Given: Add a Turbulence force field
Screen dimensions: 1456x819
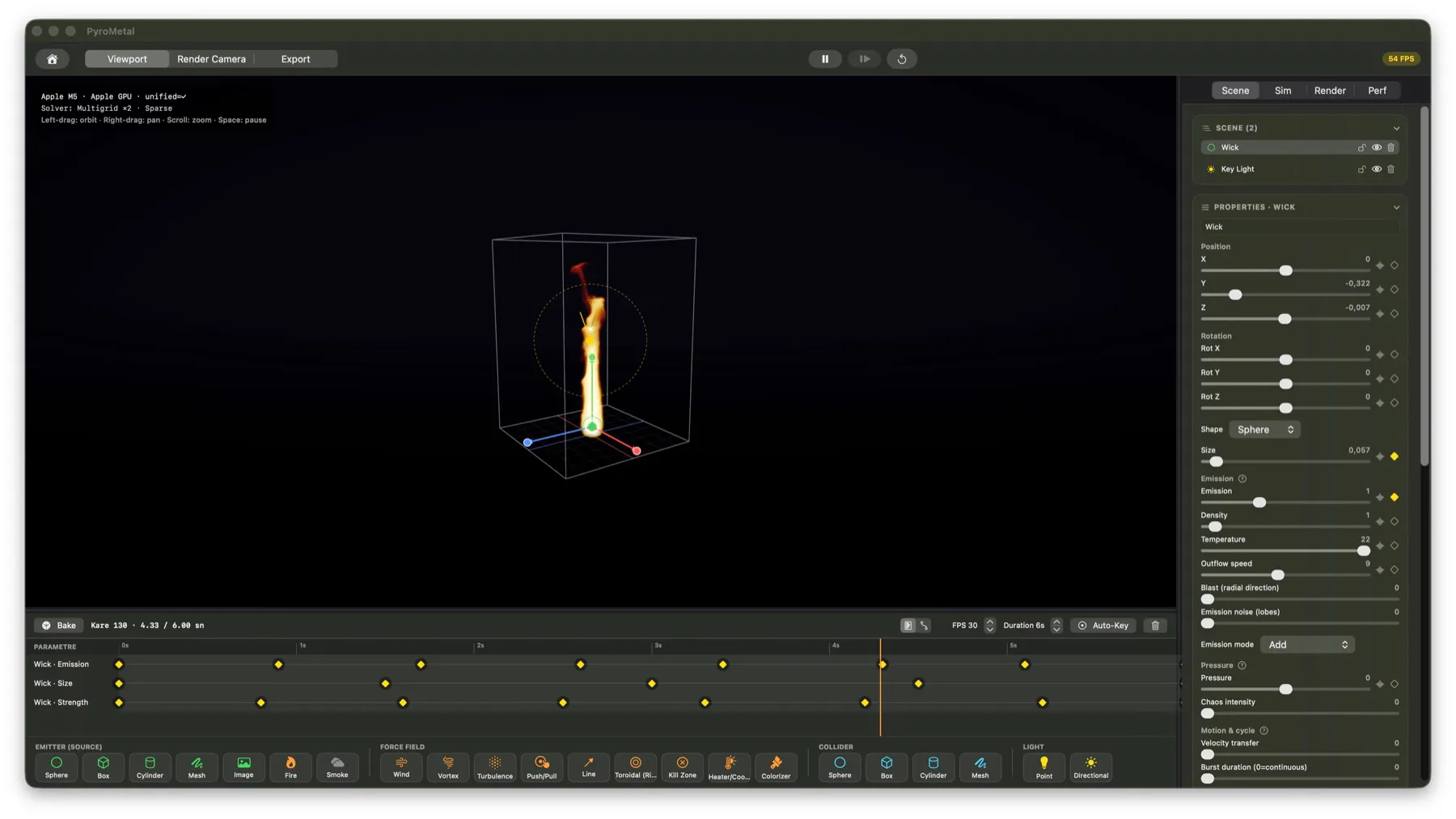Looking at the screenshot, I should tap(495, 767).
